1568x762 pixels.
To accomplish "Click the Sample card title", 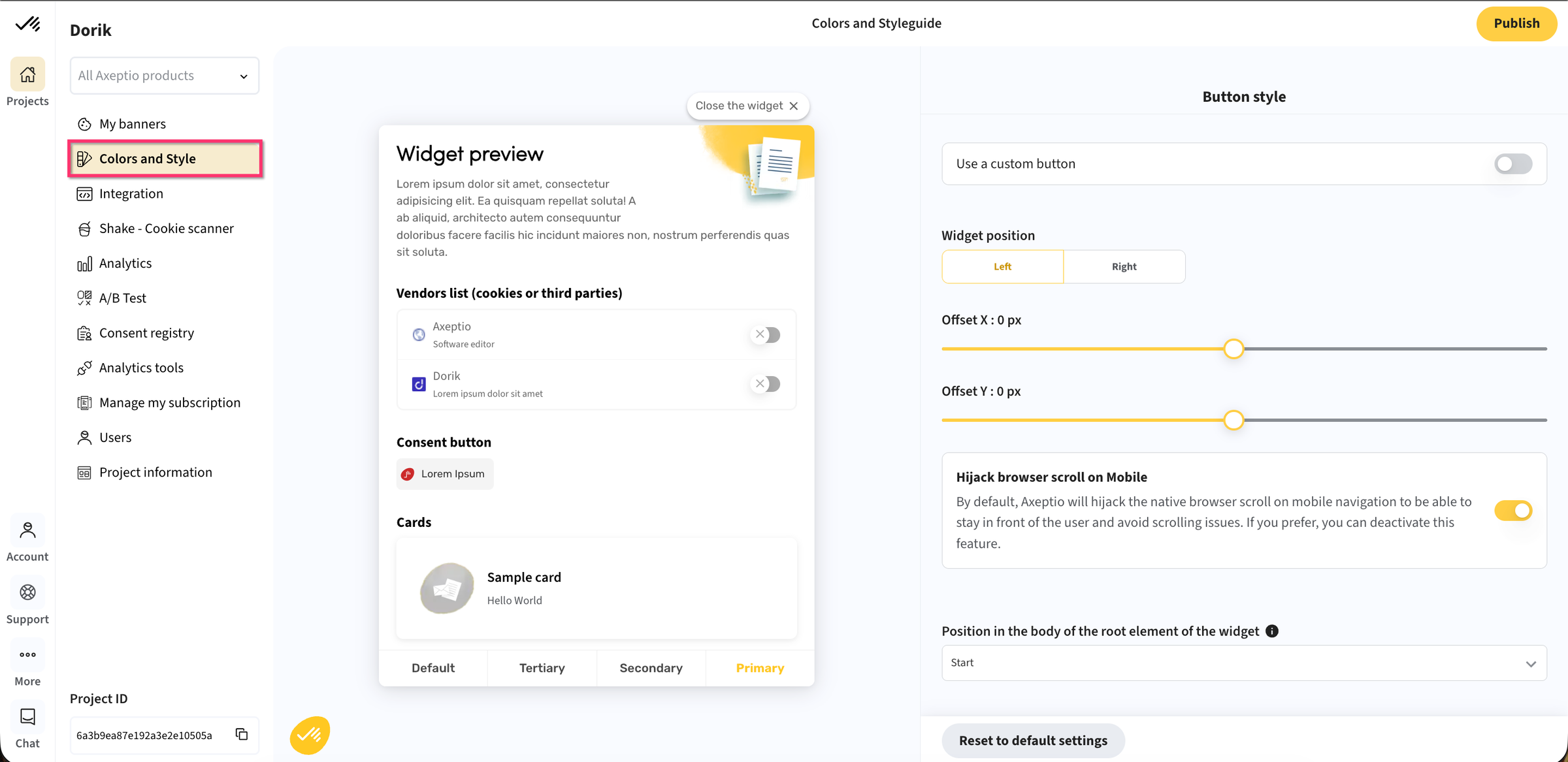I will coord(524,577).
